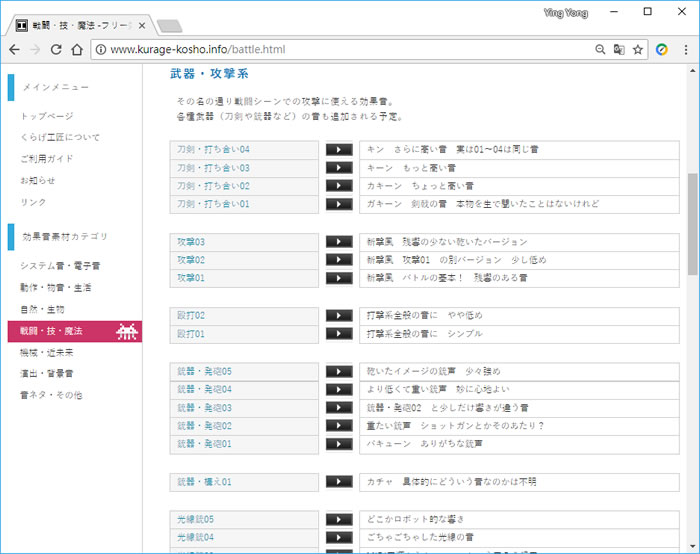The width and height of the screenshot is (700, 554).
Task: Open トップページ in sidebar menu
Action: [47, 116]
